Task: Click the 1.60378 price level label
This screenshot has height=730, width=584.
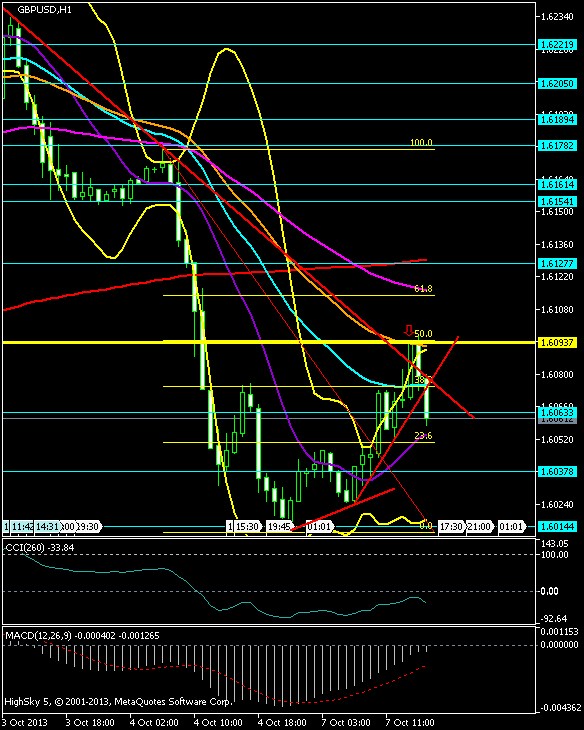Action: pyautogui.click(x=557, y=472)
